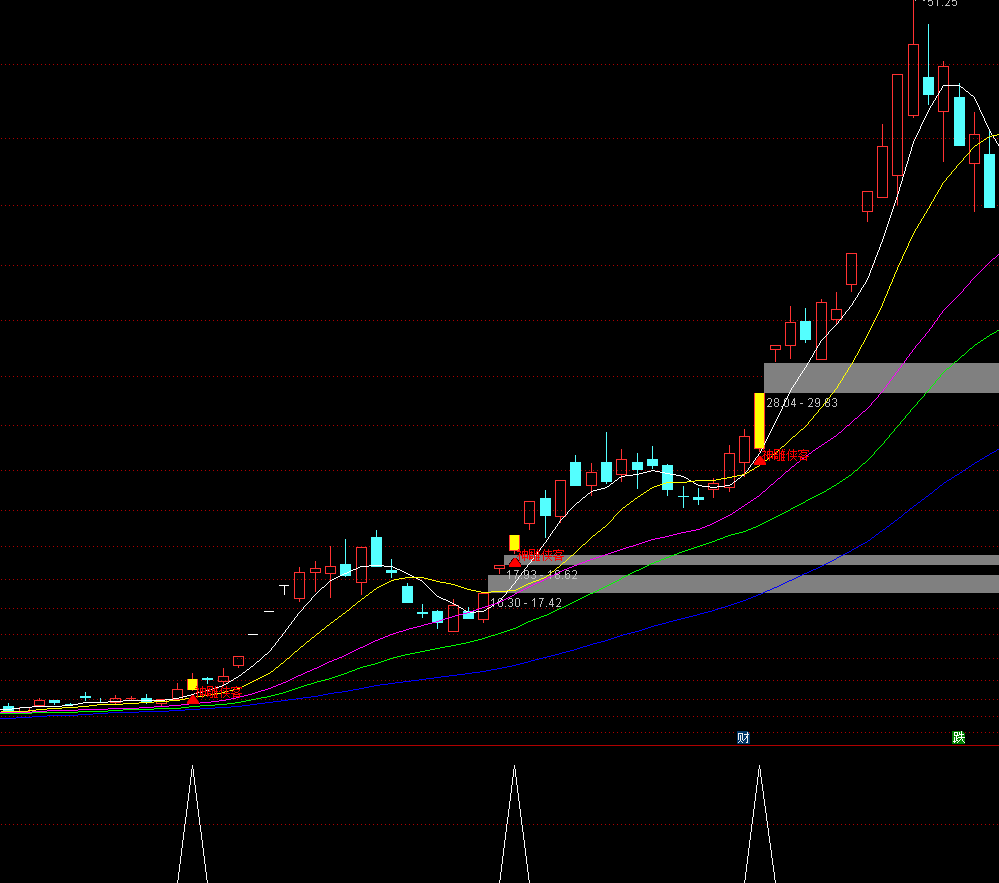Click the 17.93 - 18.62 price range label
999x883 pixels.
(x=542, y=575)
